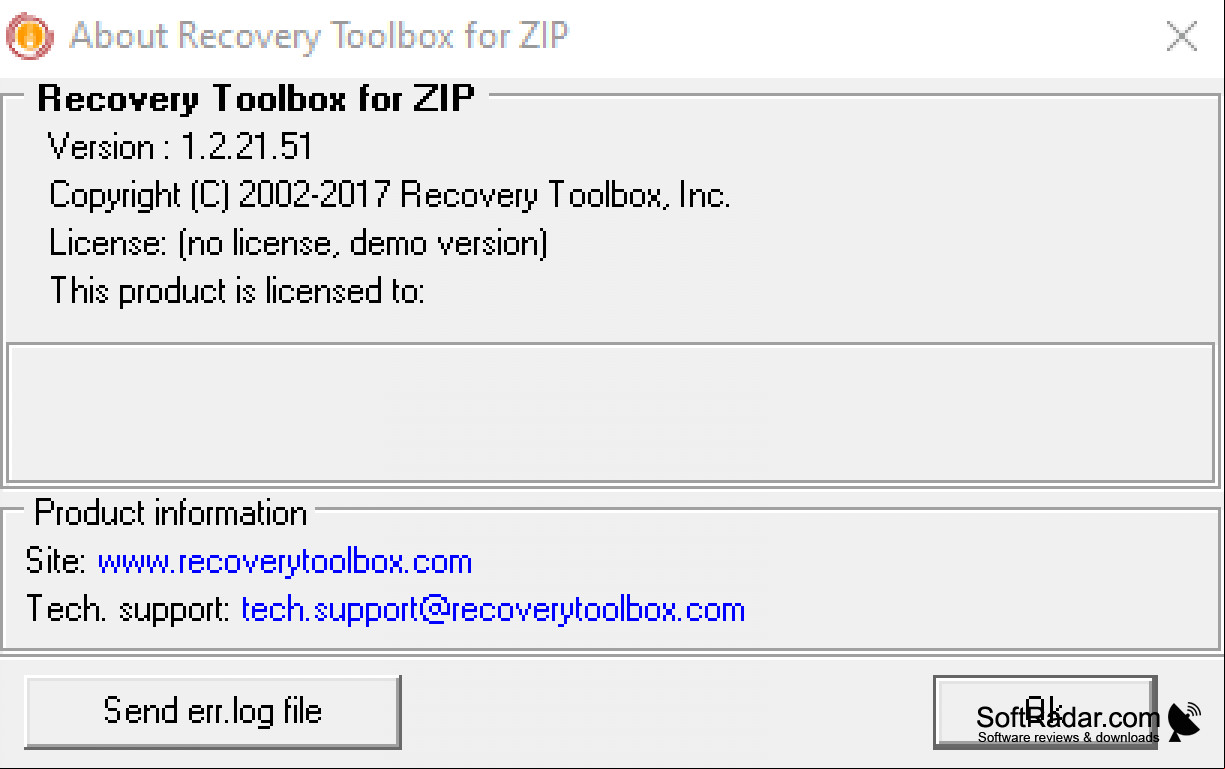The image size is (1225, 769).
Task: Email tech.support@recoverytoolbox.com via the link
Action: click(493, 609)
